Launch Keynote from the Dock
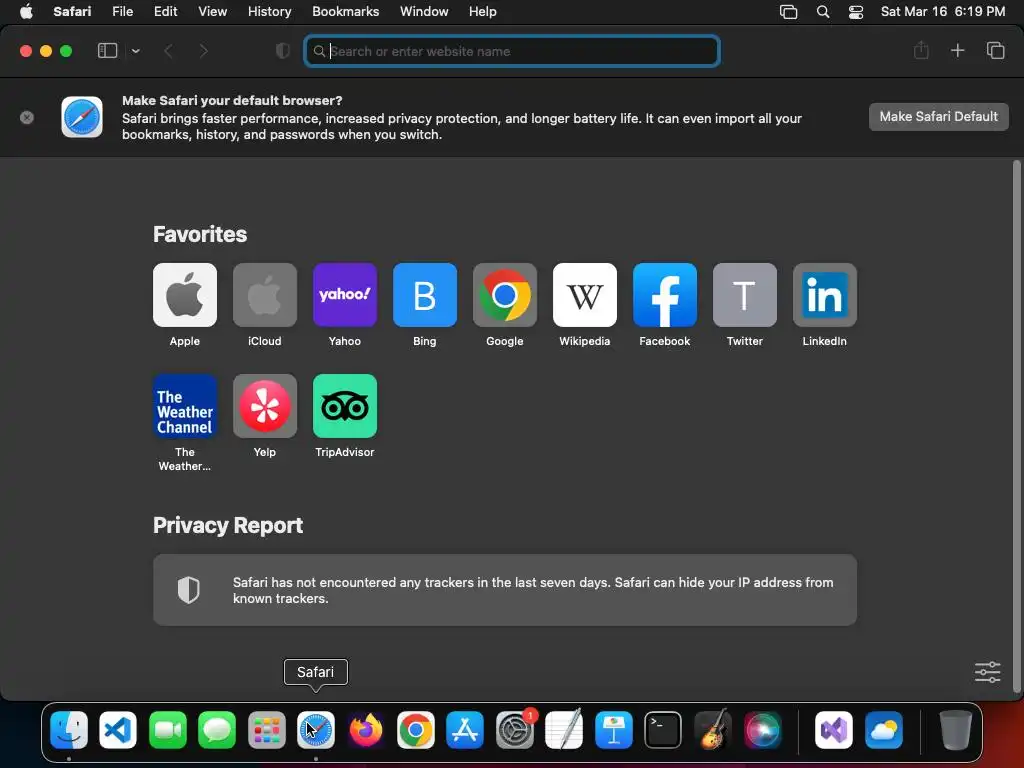The width and height of the screenshot is (1024, 768). pyautogui.click(x=614, y=729)
